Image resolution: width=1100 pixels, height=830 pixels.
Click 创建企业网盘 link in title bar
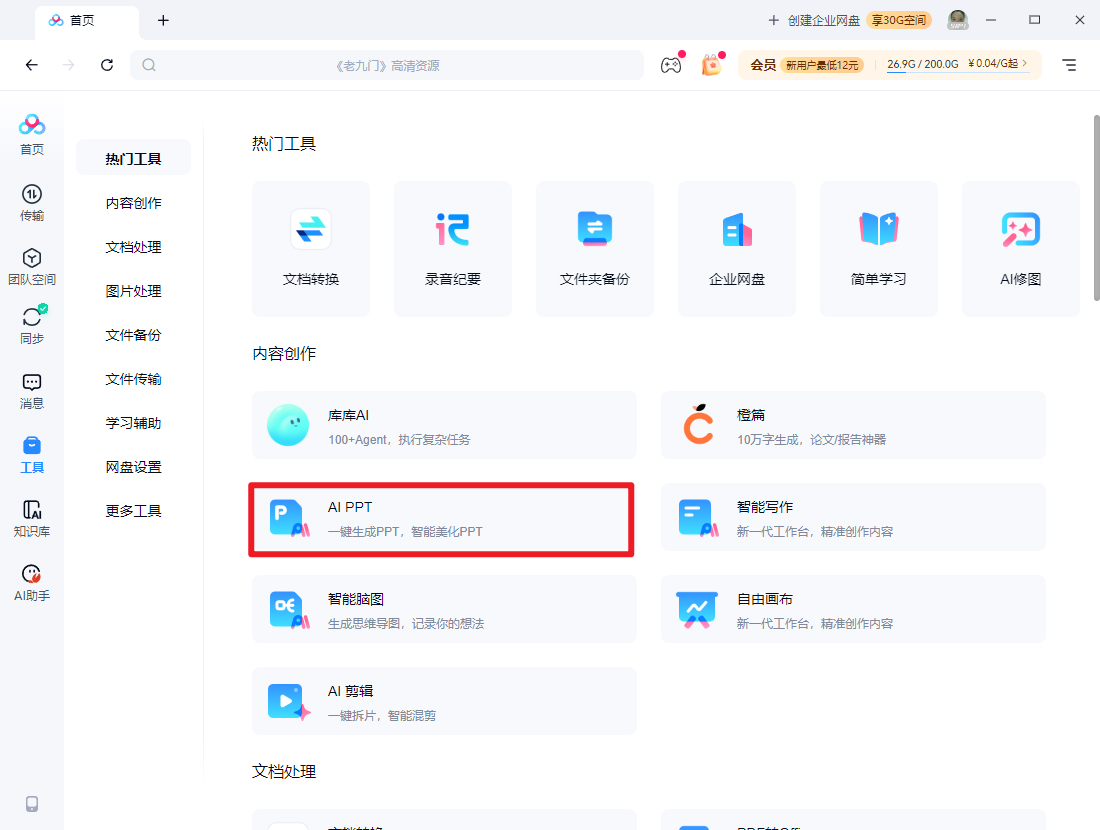[814, 20]
